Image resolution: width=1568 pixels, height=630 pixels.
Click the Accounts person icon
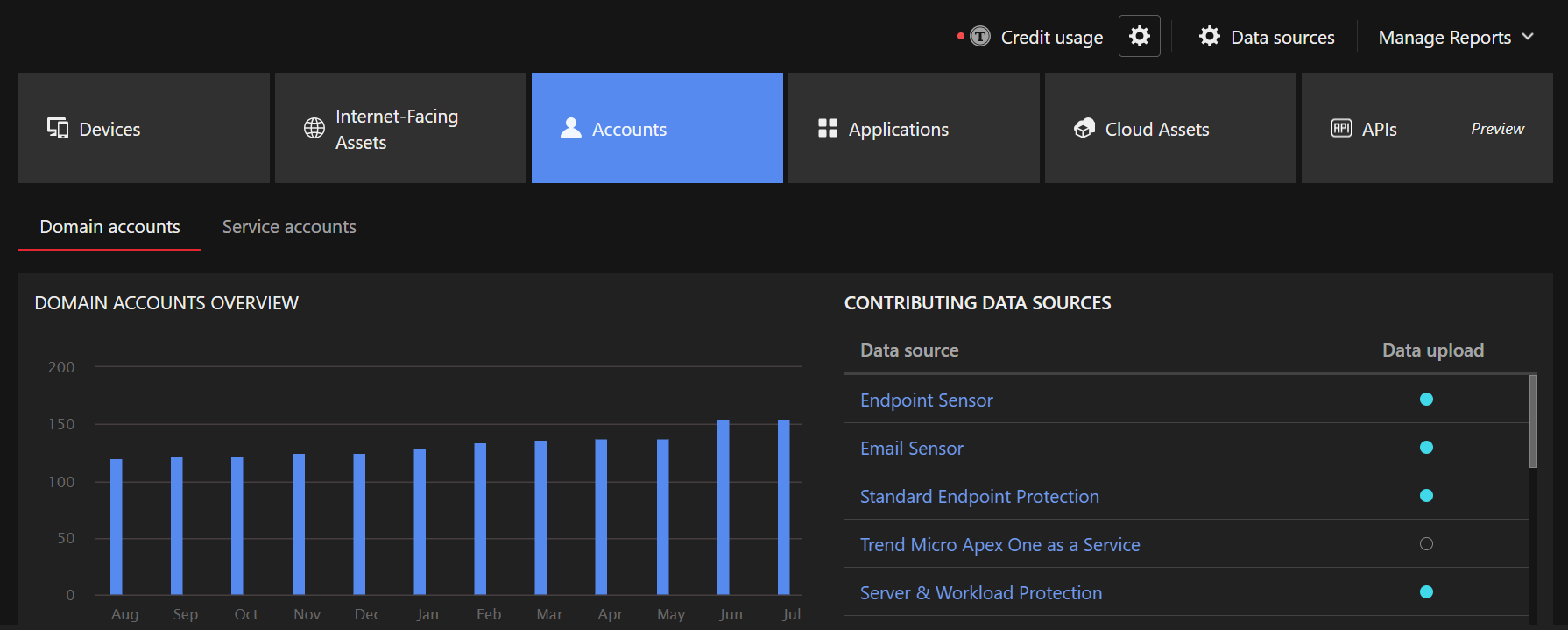[x=571, y=129]
